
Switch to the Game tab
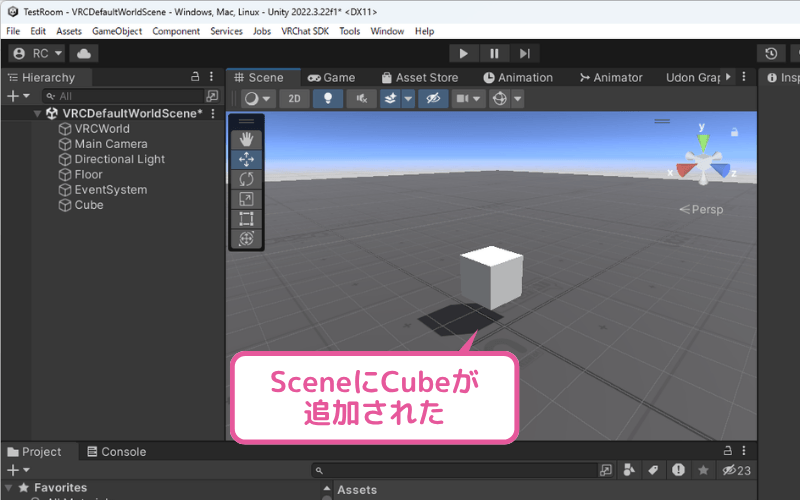point(332,78)
